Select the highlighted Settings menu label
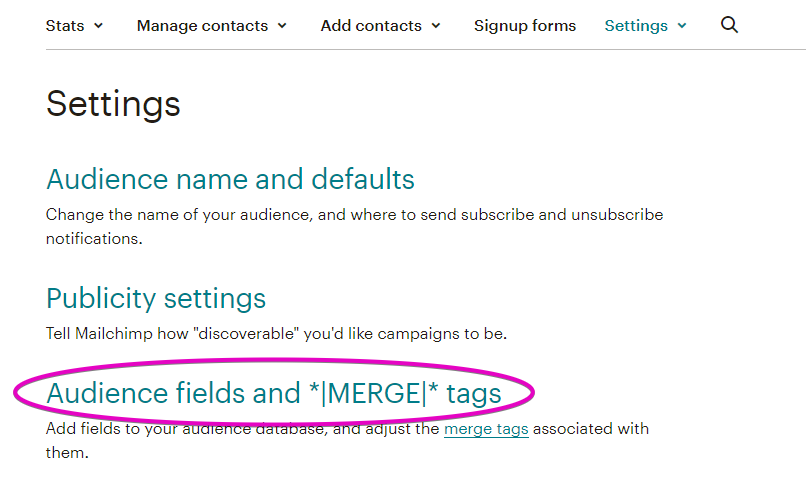This screenshot has width=806, height=499. [636, 26]
